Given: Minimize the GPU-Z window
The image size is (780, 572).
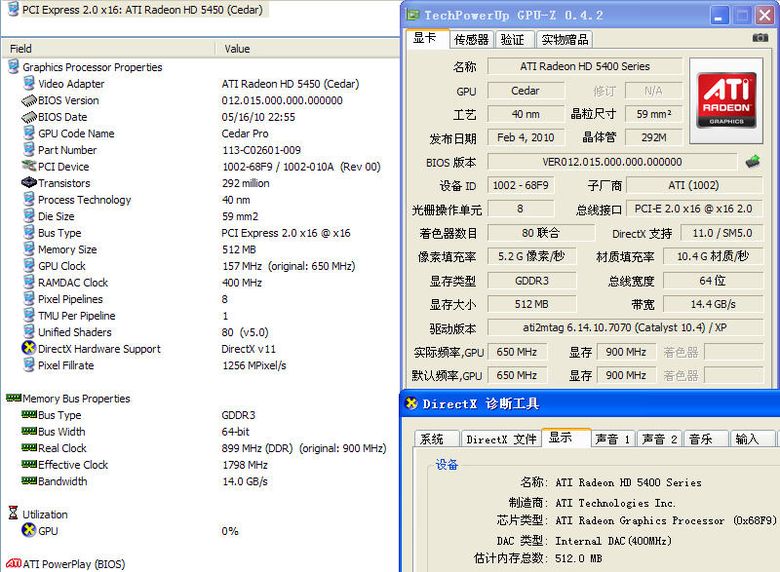Looking at the screenshot, I should click(x=717, y=15).
